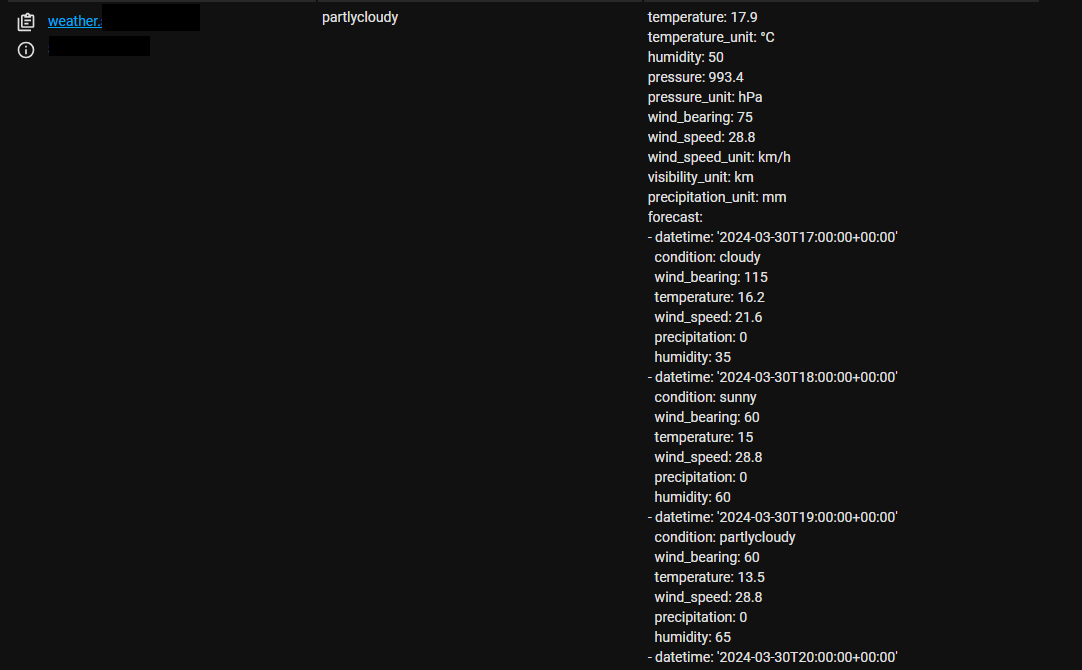This screenshot has height=670, width=1082.
Task: Click the temperature_unit °C line
Action: [711, 37]
